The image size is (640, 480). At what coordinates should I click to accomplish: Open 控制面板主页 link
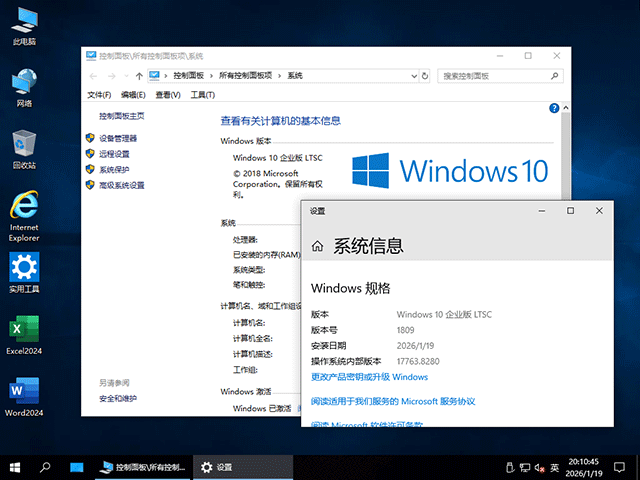tap(122, 116)
